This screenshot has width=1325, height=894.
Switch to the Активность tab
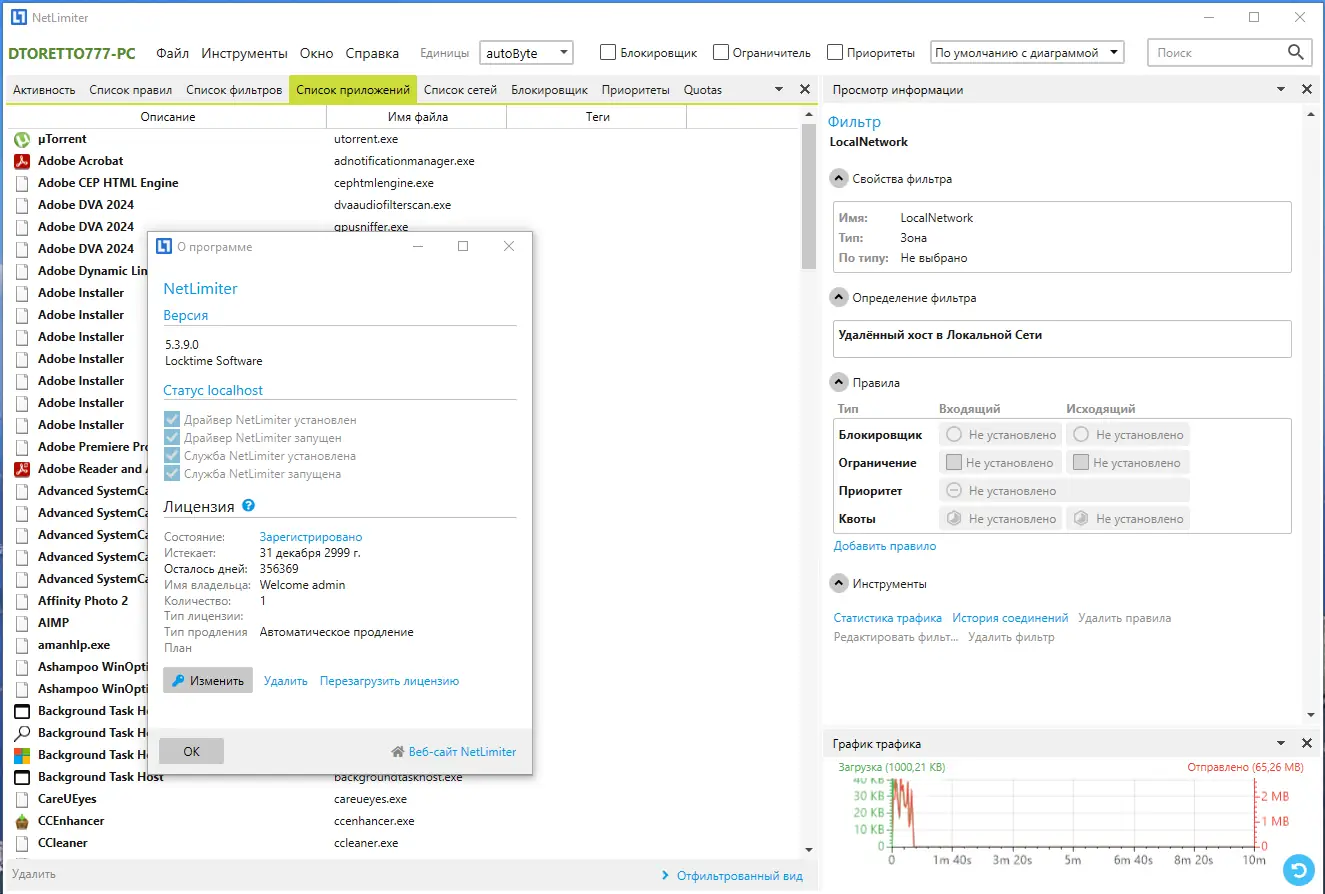click(x=44, y=90)
